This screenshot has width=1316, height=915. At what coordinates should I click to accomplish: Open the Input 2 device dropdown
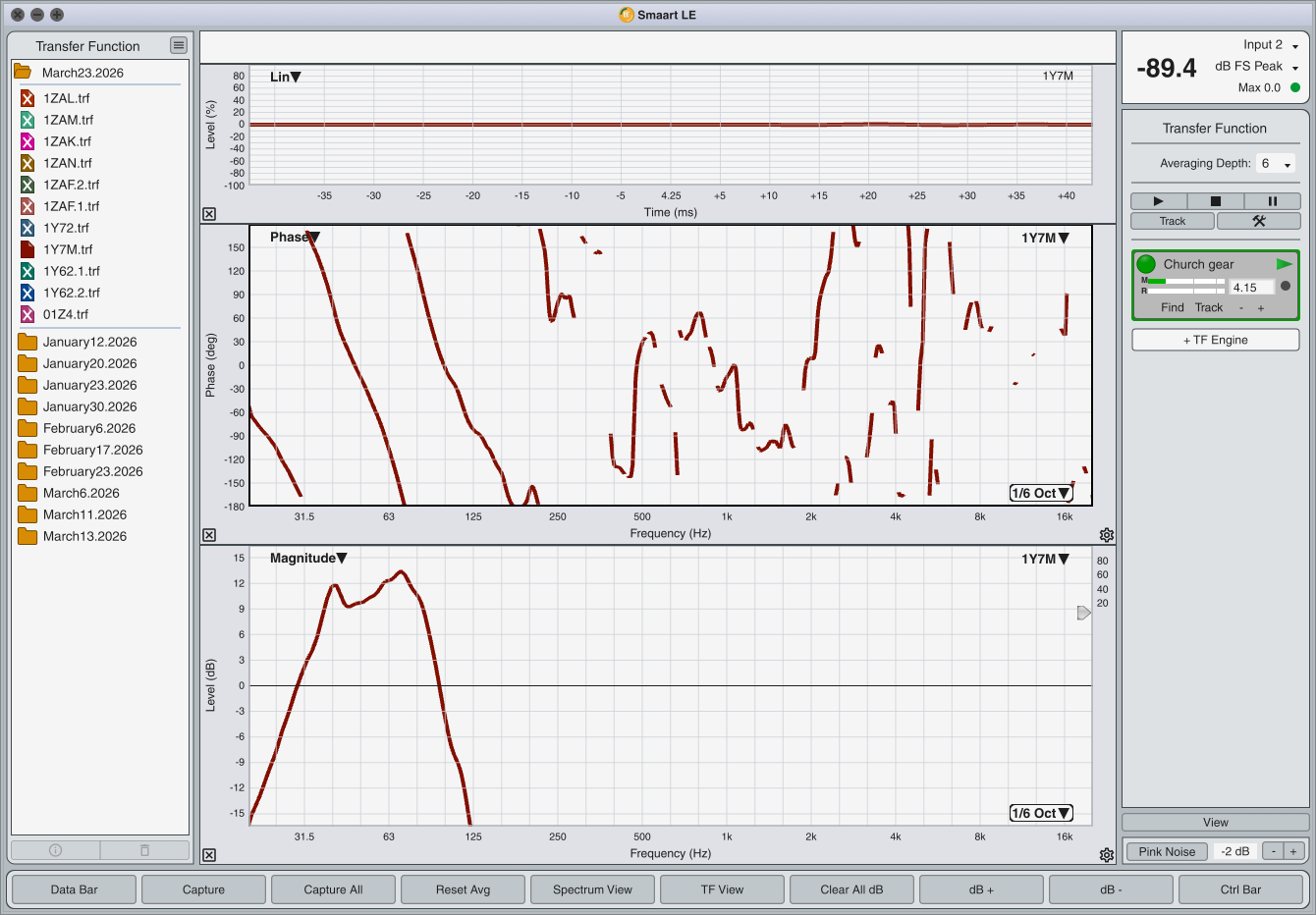point(1271,45)
